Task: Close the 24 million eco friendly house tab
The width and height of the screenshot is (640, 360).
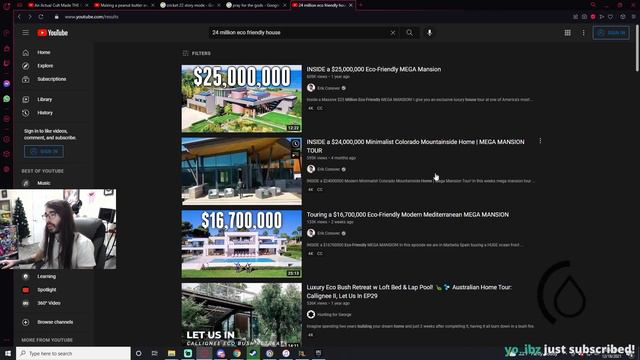Action: [351, 5]
